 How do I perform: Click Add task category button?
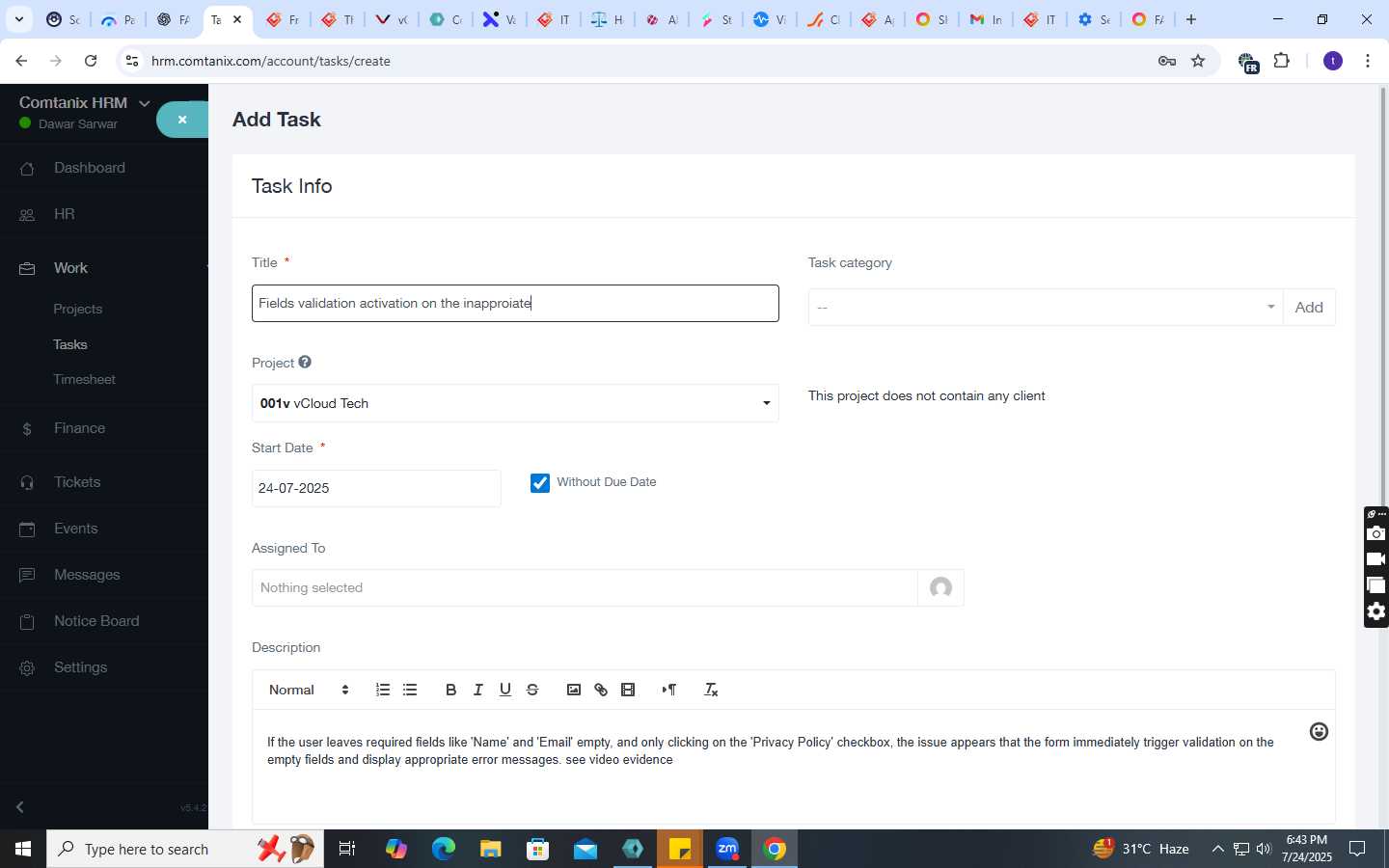1309,307
